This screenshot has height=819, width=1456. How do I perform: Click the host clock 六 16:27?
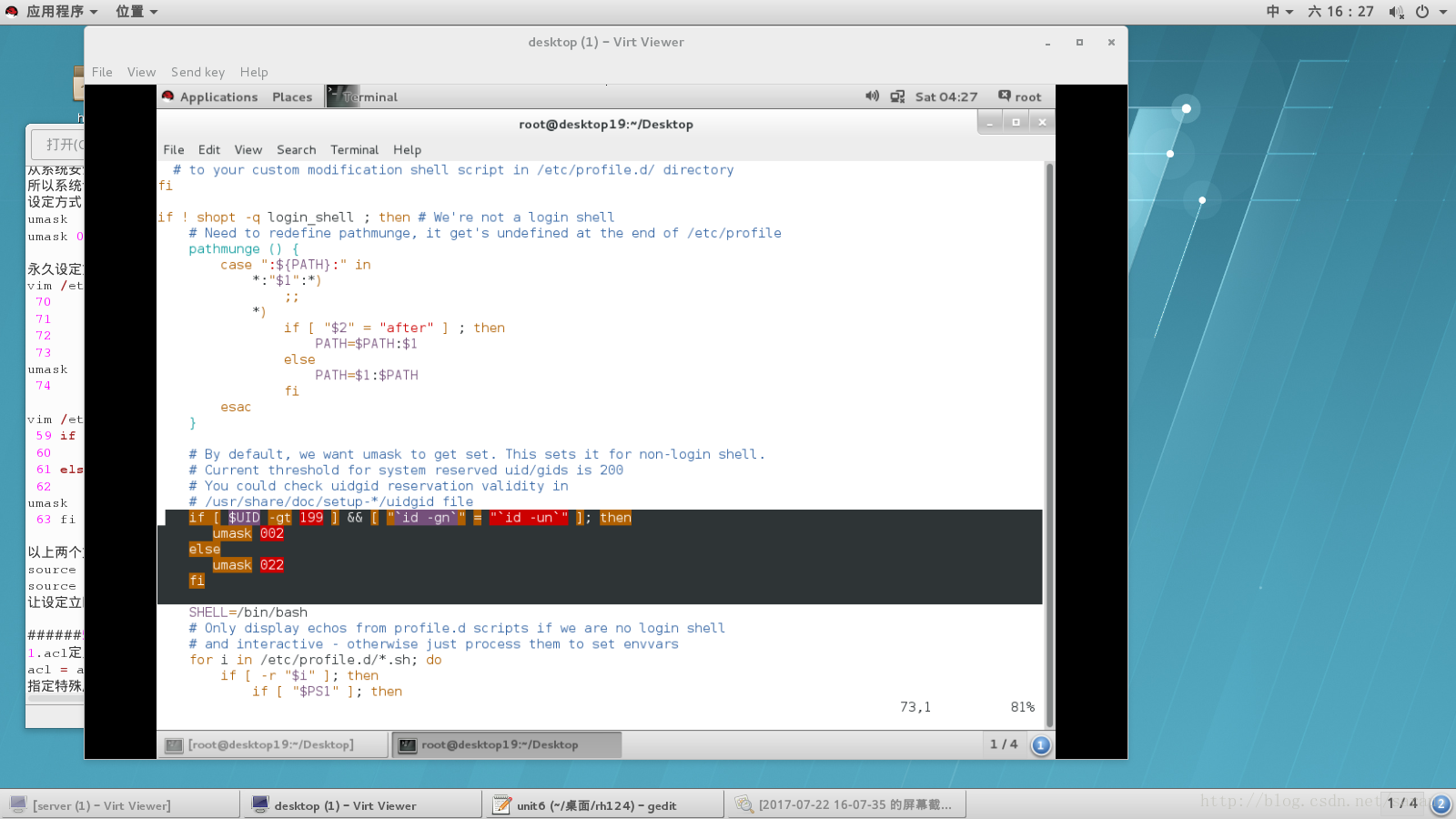coord(1340,12)
